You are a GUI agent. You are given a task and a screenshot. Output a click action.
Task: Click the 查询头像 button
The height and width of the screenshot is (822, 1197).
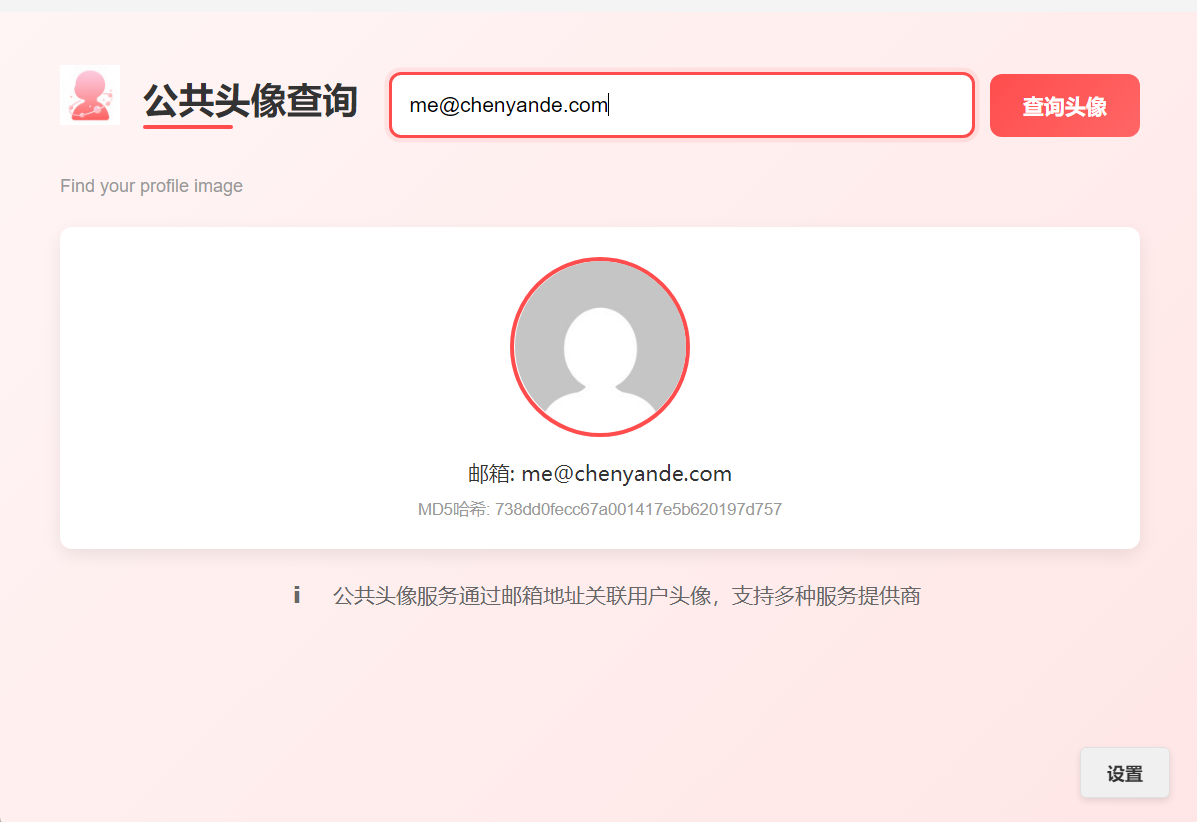pyautogui.click(x=1064, y=105)
